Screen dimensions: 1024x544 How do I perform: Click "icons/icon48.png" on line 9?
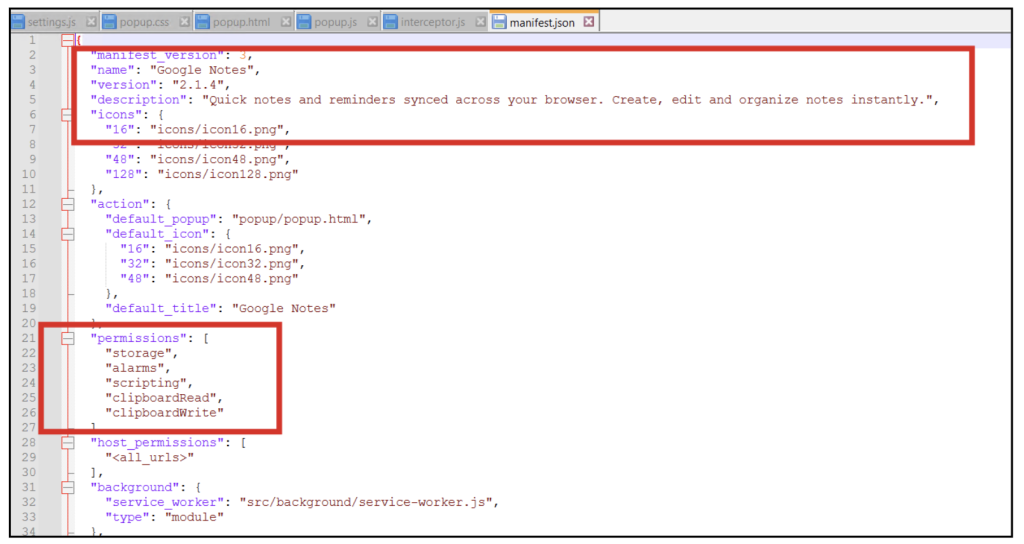[x=216, y=159]
